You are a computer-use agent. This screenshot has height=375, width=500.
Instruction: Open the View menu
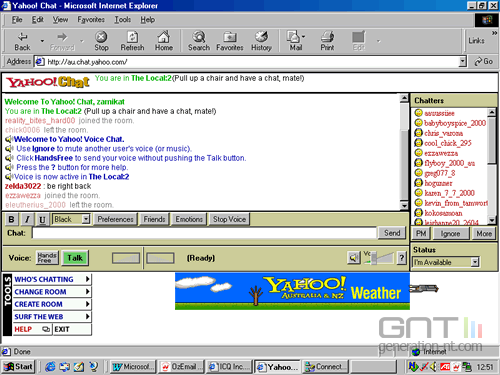pyautogui.click(x=60, y=20)
